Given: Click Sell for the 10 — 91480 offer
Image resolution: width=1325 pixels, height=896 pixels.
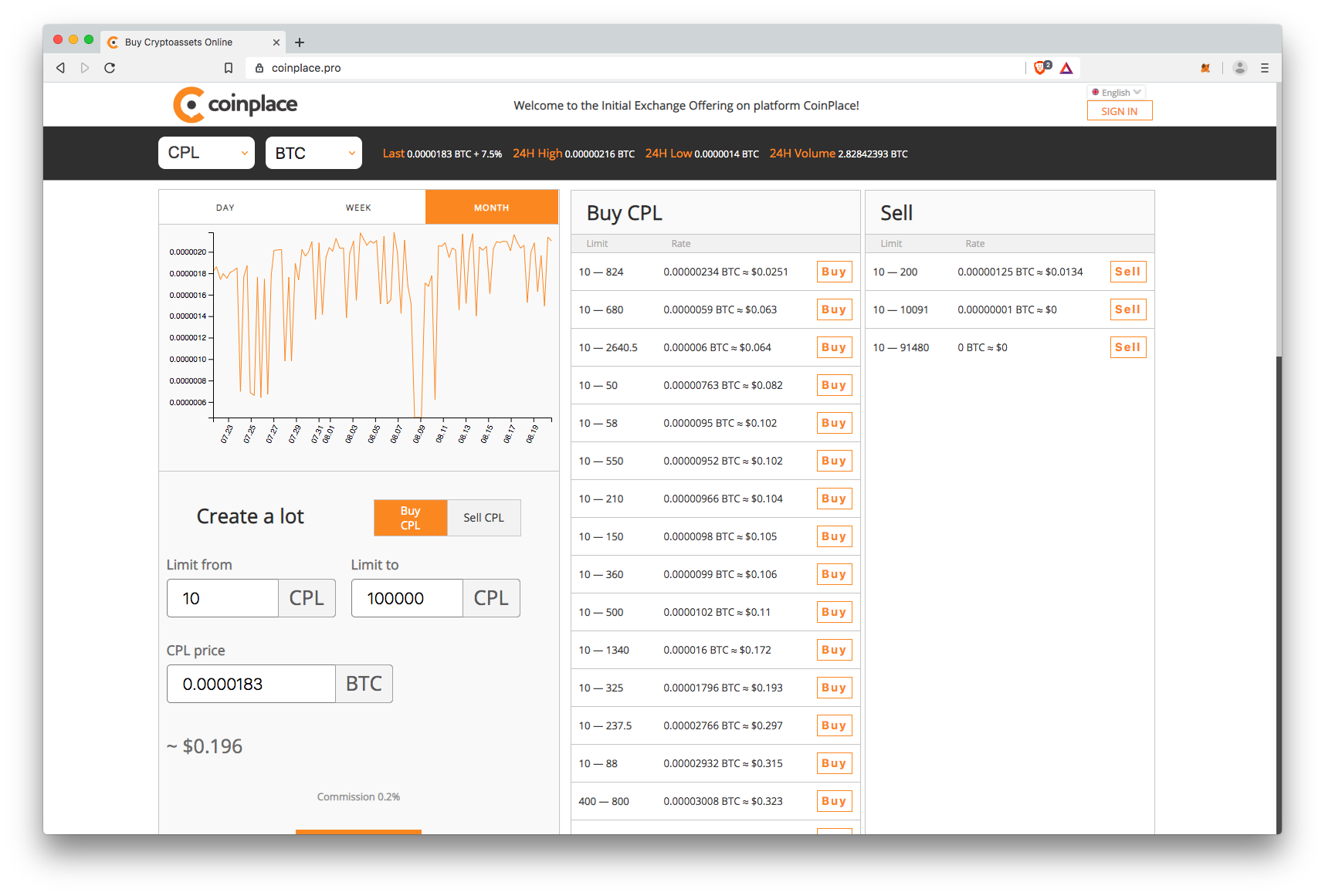Looking at the screenshot, I should [1128, 347].
